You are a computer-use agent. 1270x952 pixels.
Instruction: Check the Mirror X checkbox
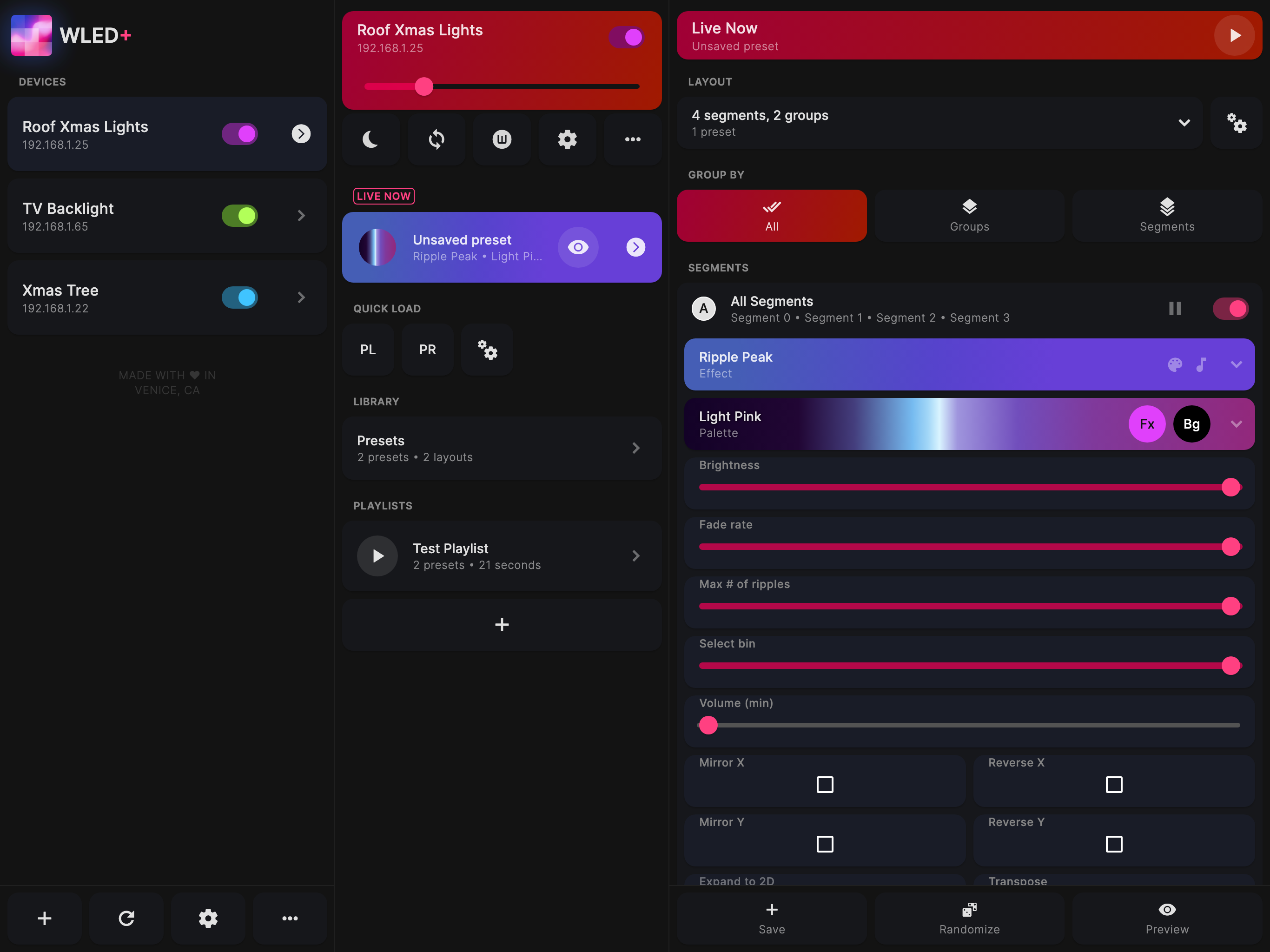tap(825, 784)
